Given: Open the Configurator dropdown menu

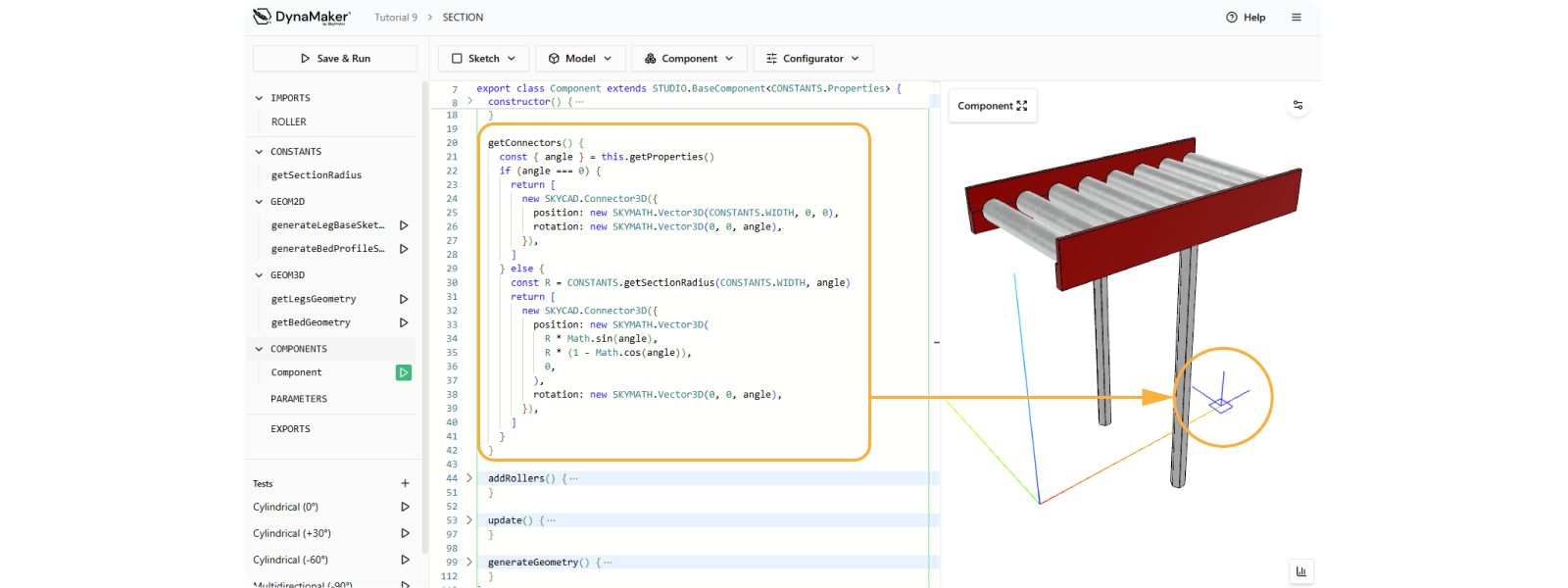Looking at the screenshot, I should pyautogui.click(x=812, y=59).
